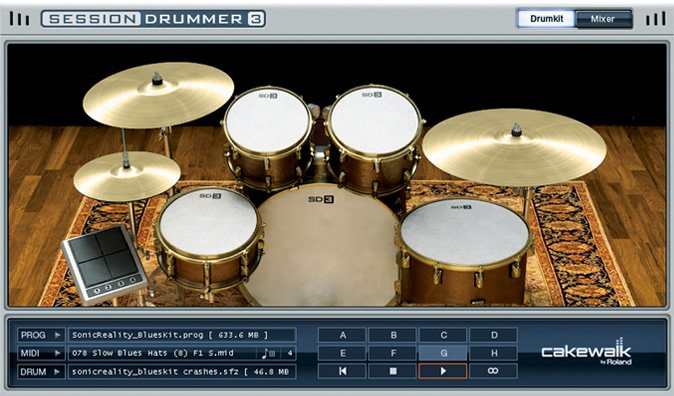The width and height of the screenshot is (674, 396).
Task: Stop pattern playback
Action: tap(393, 371)
